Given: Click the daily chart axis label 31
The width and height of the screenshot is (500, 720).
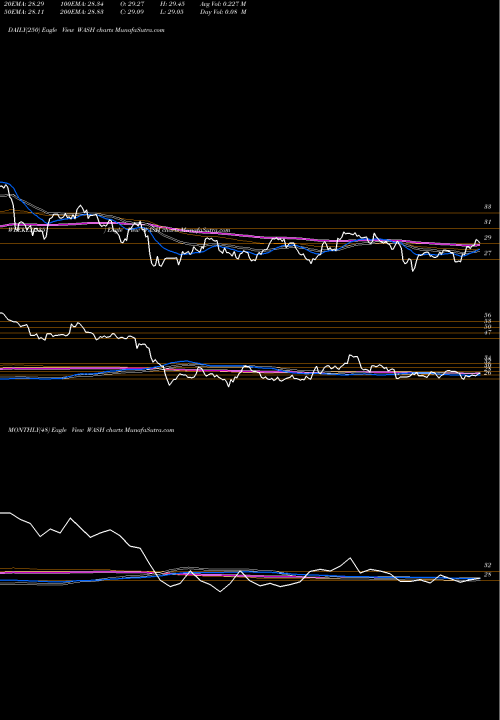Looking at the screenshot, I should point(488,222).
